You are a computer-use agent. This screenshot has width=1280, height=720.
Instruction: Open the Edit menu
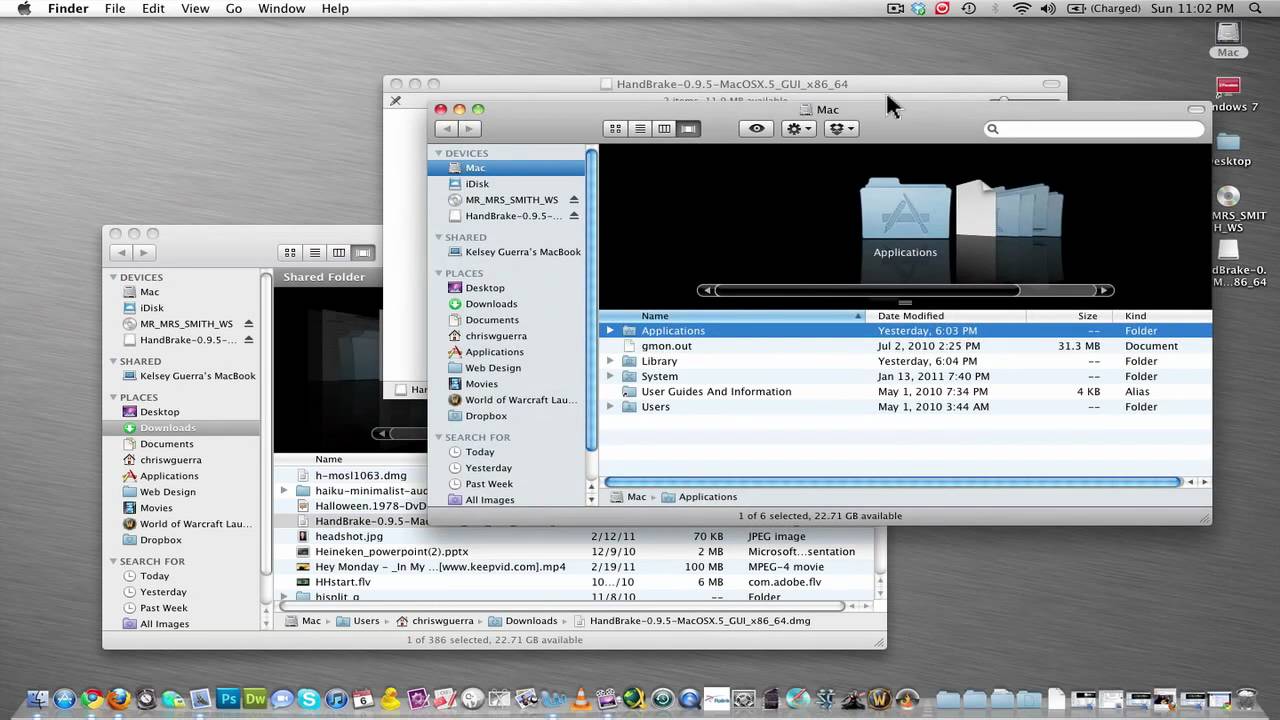point(153,8)
